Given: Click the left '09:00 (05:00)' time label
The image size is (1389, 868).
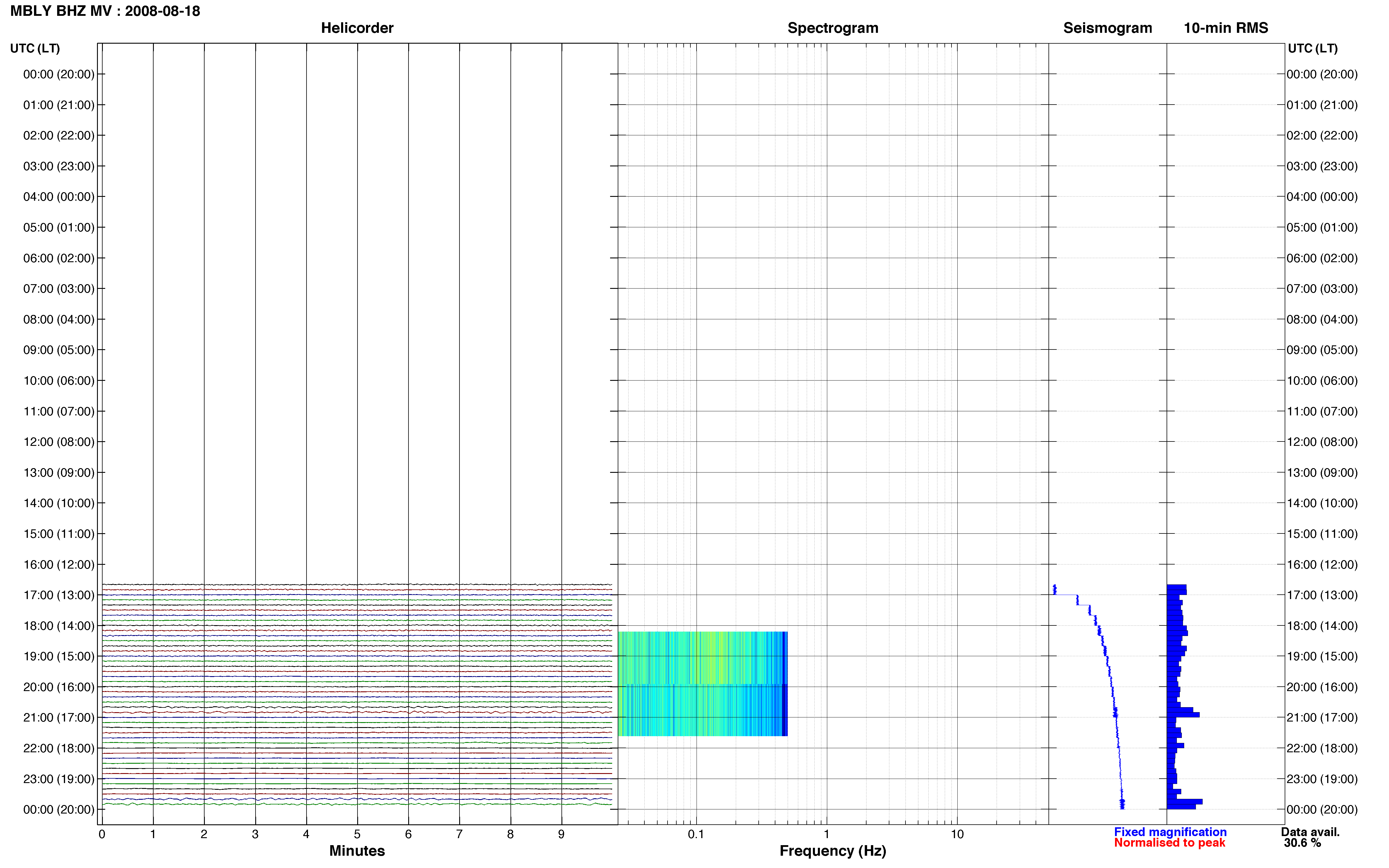Looking at the screenshot, I should [59, 349].
